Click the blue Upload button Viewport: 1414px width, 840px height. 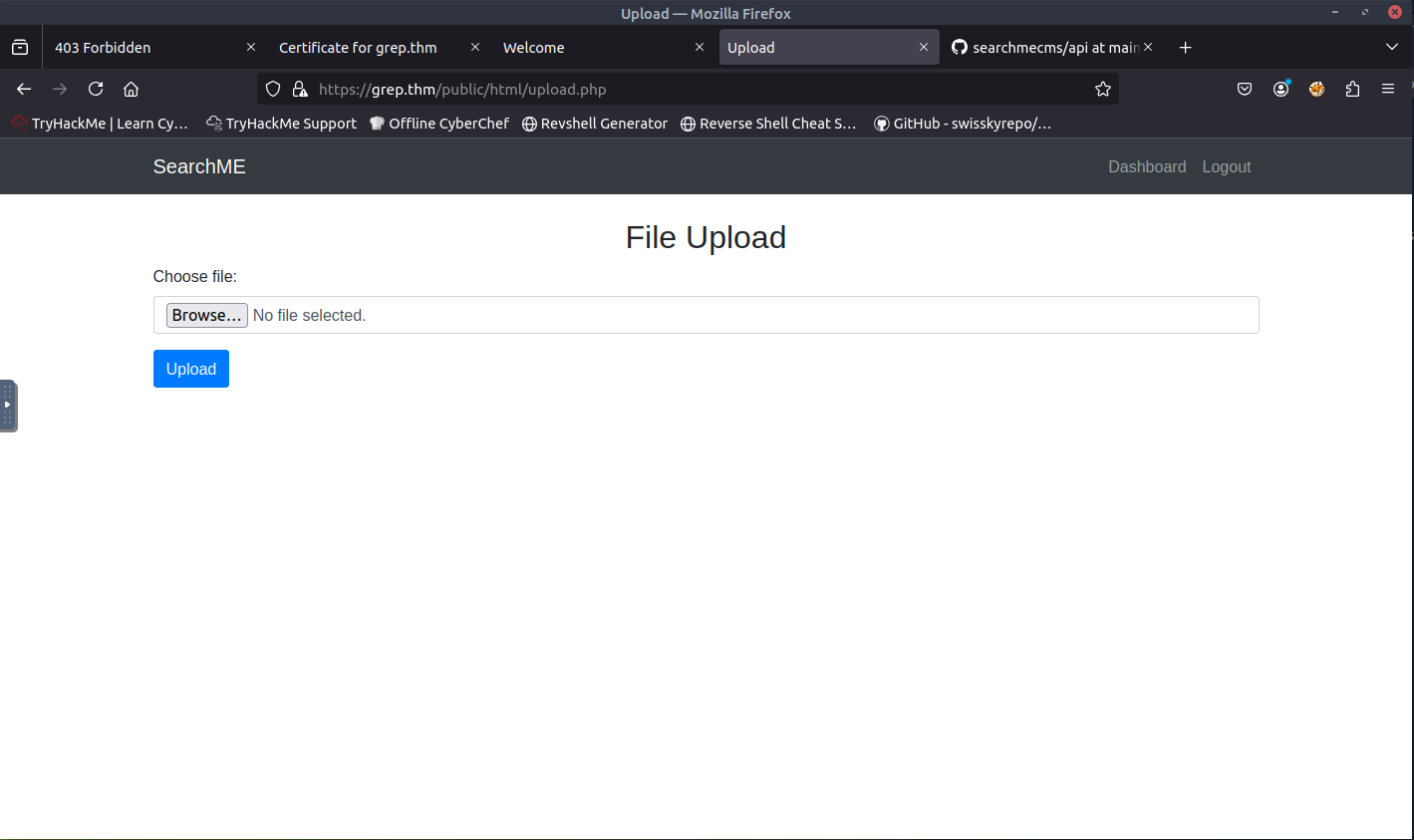(x=190, y=369)
